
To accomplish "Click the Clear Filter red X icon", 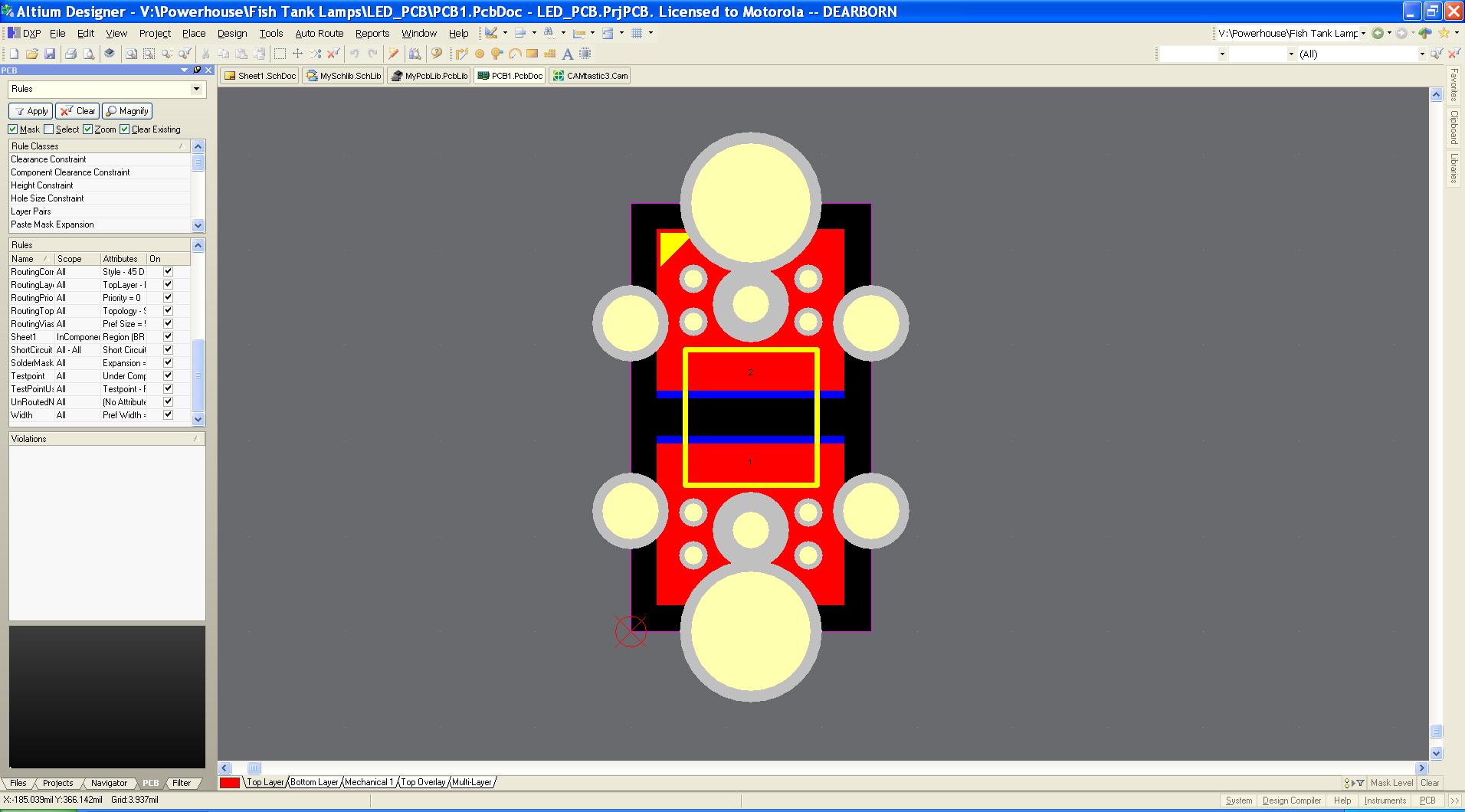I will click(x=333, y=54).
